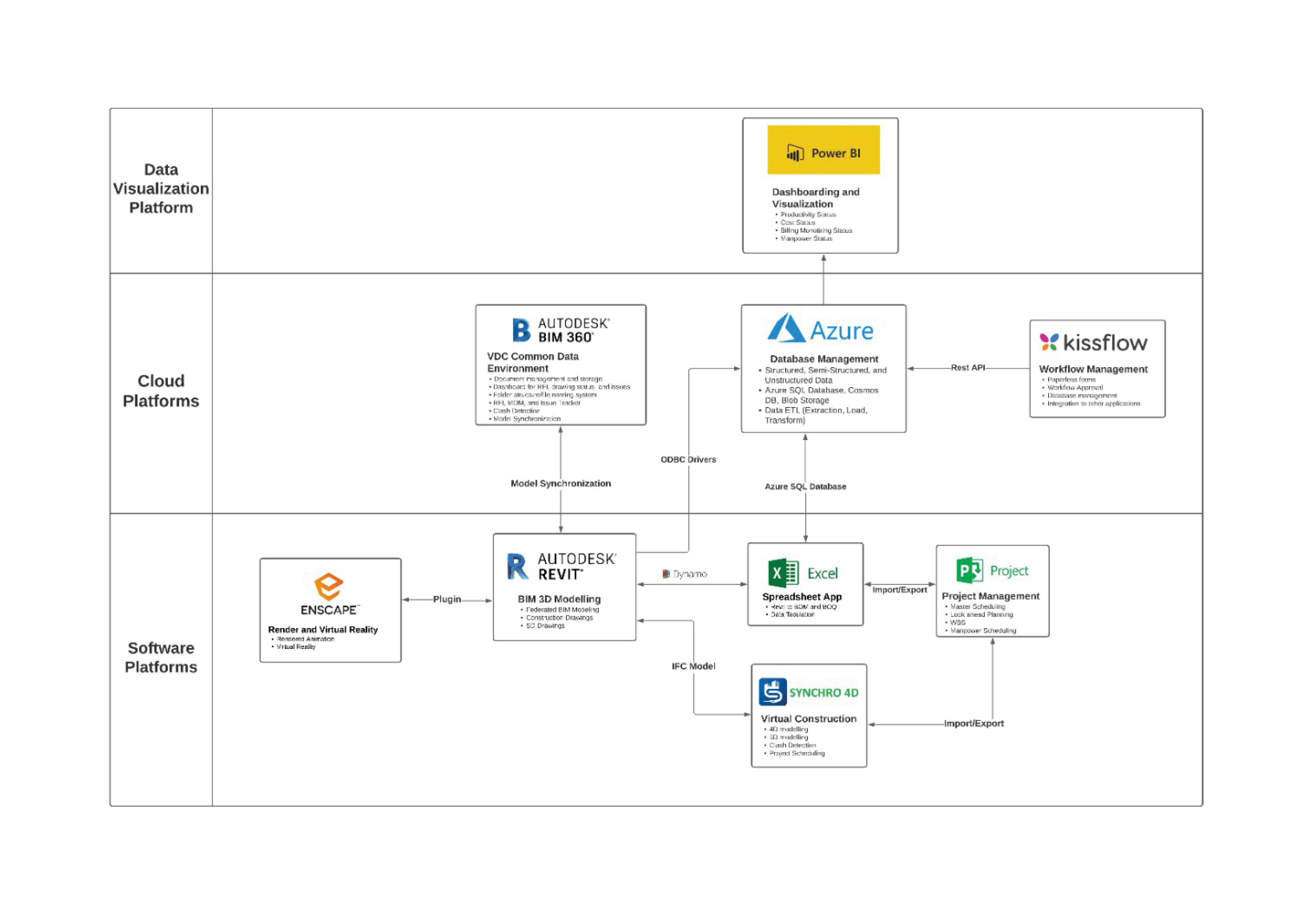
Task: Click the BIM 3D Modelling heading
Action: pyautogui.click(x=559, y=599)
